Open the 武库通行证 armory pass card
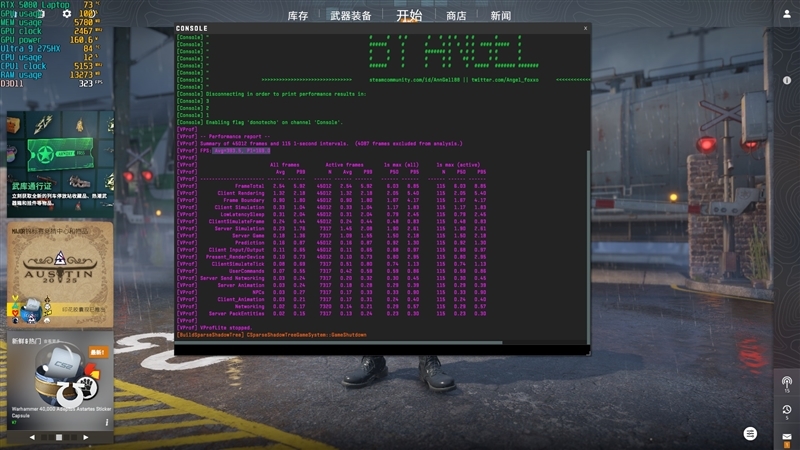Screen dimensions: 800x450 pyautogui.click(x=60, y=164)
